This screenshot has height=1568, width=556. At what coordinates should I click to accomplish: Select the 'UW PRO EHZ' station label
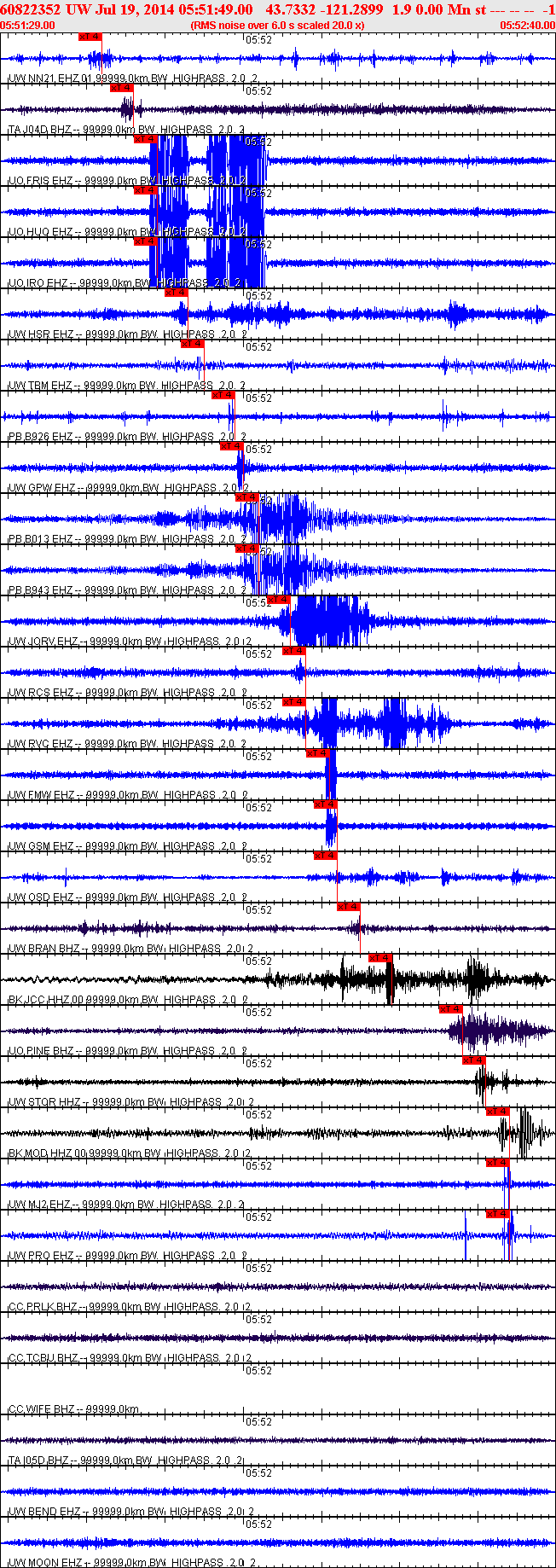pyautogui.click(x=41, y=1256)
